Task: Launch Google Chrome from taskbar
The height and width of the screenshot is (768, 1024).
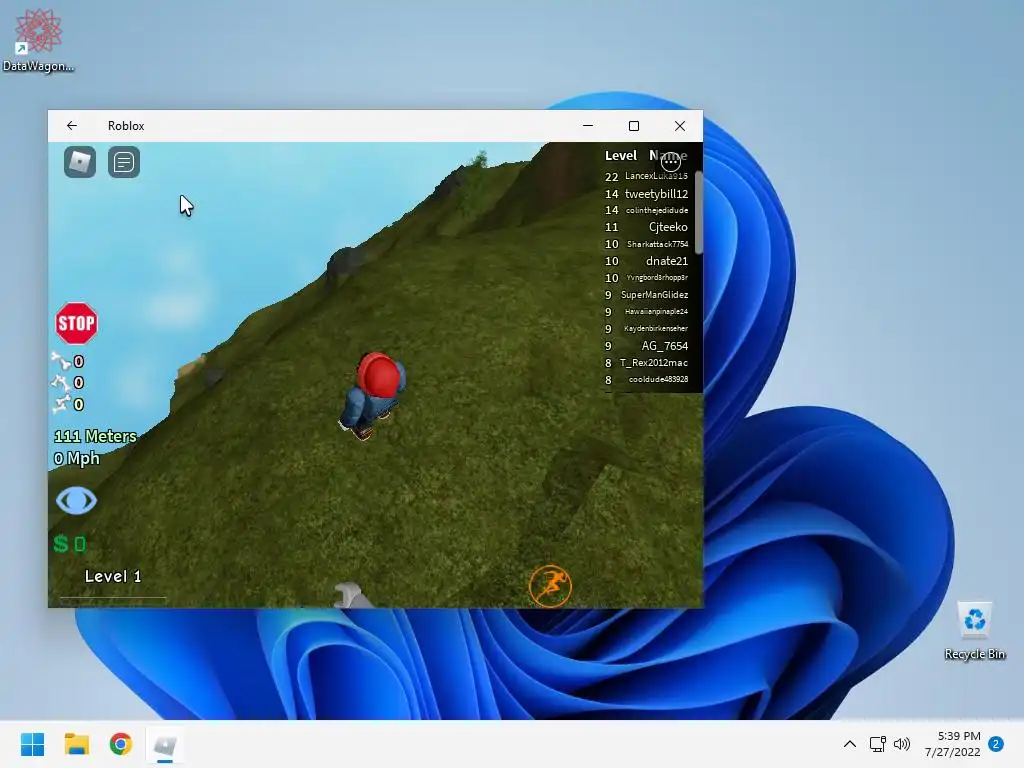Action: pyautogui.click(x=121, y=744)
